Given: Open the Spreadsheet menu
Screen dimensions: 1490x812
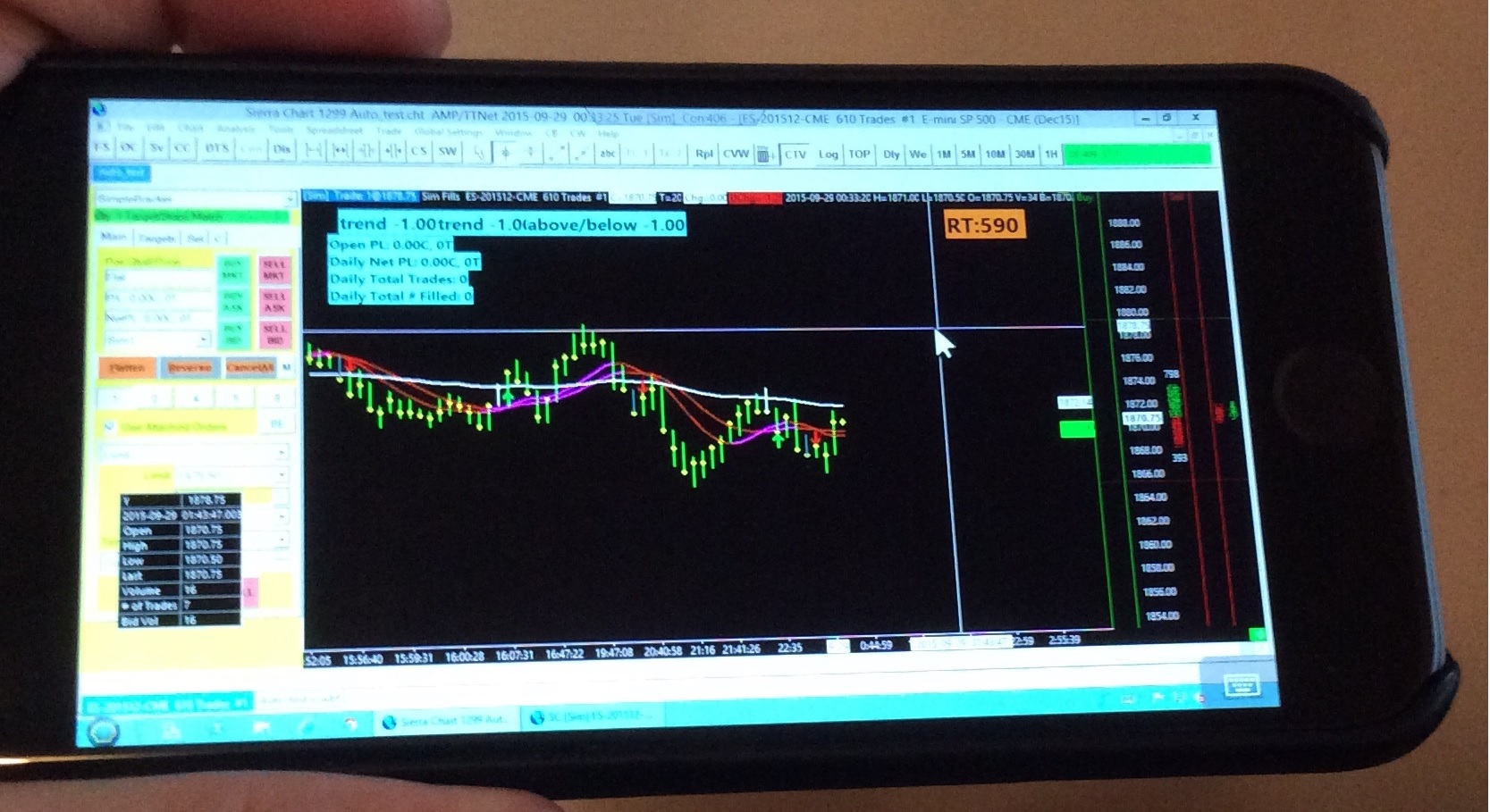Looking at the screenshot, I should (x=334, y=130).
